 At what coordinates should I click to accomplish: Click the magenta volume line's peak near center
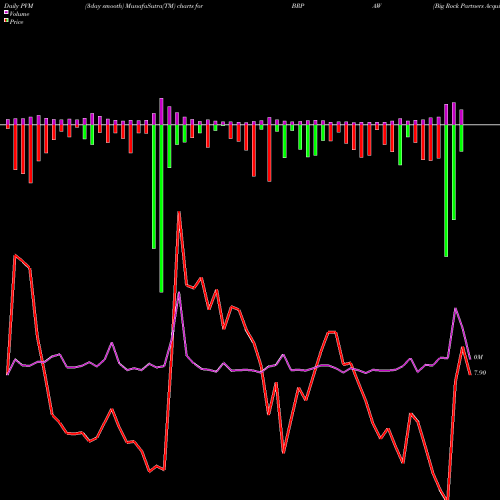pos(179,293)
